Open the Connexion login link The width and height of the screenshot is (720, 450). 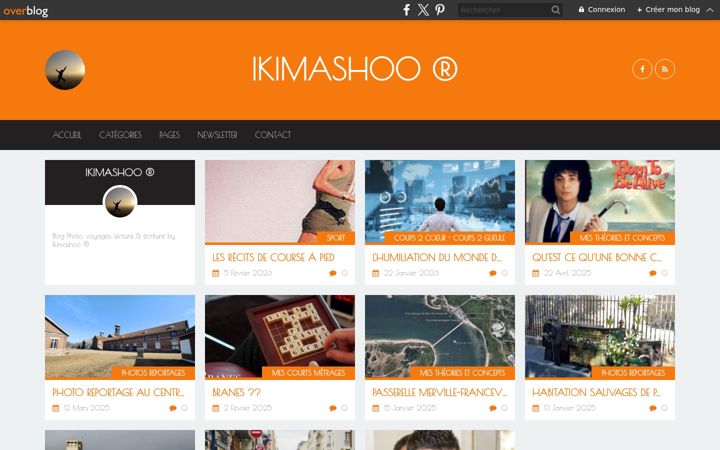pyautogui.click(x=602, y=10)
